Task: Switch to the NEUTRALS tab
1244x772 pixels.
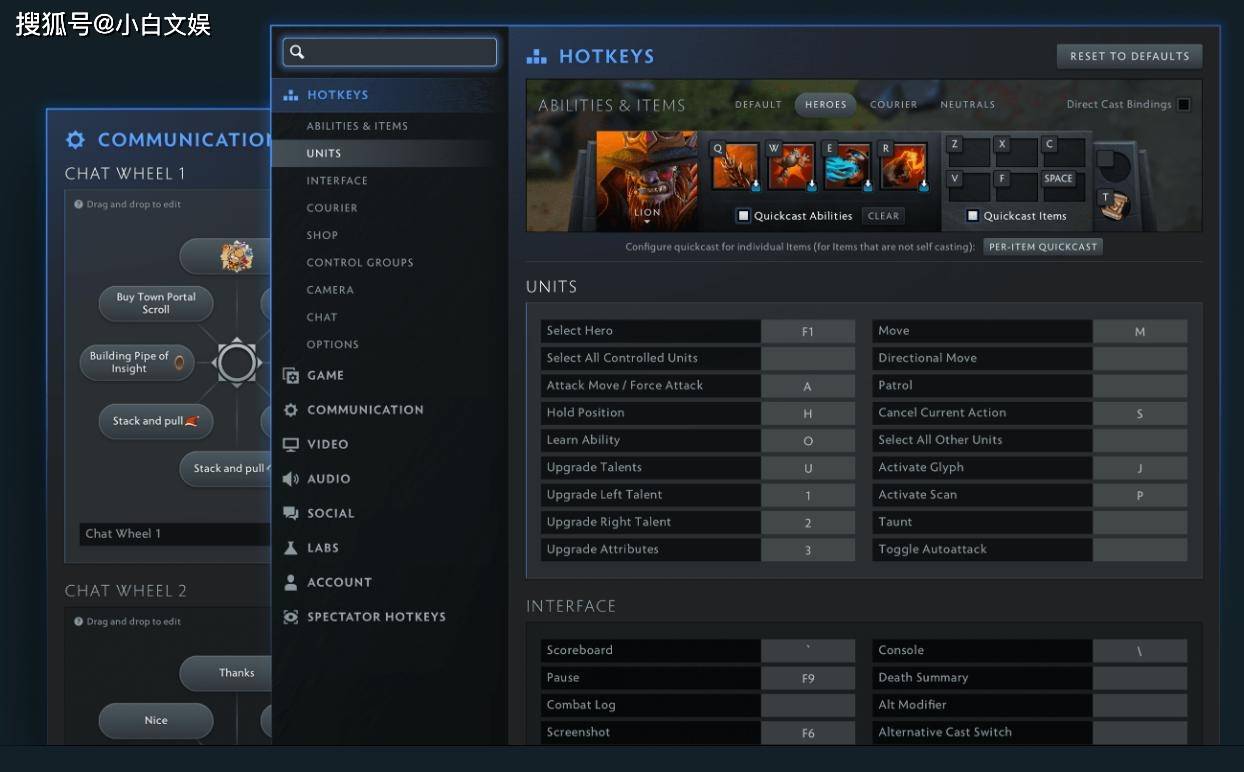Action: [967, 104]
